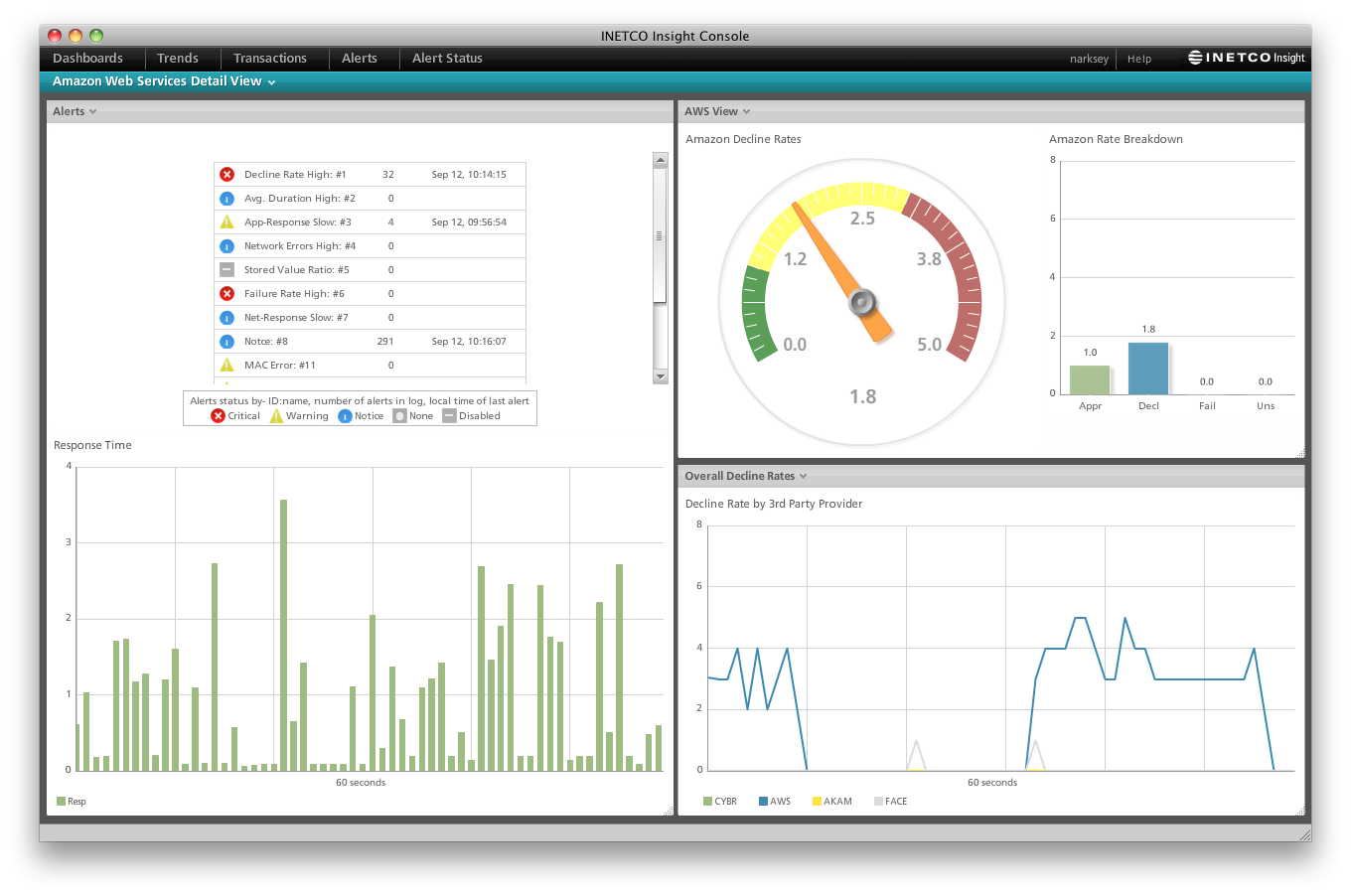Click the Appr bar in Amazon Rate Breakdown

tap(1090, 380)
